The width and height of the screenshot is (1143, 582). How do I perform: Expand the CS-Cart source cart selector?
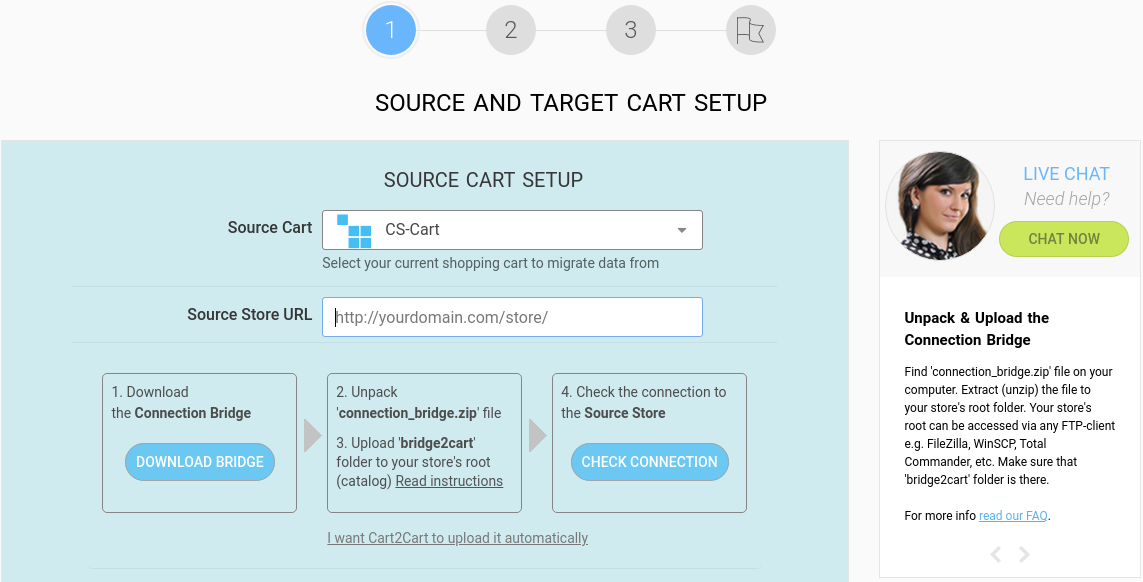click(x=512, y=230)
